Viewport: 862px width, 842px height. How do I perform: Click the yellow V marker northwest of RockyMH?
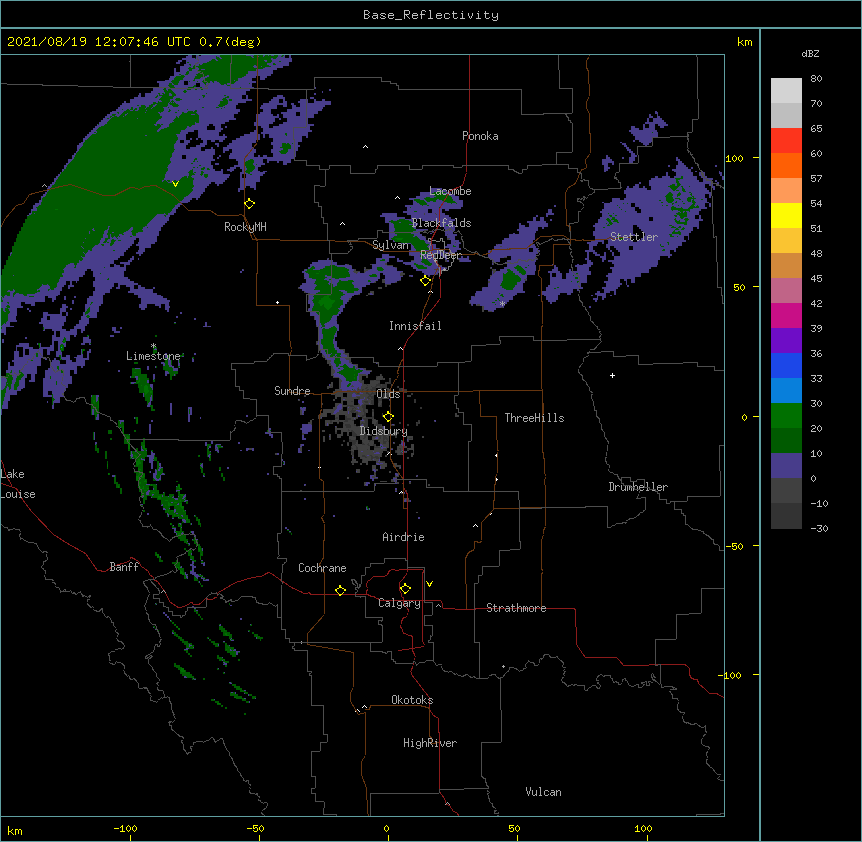click(175, 184)
